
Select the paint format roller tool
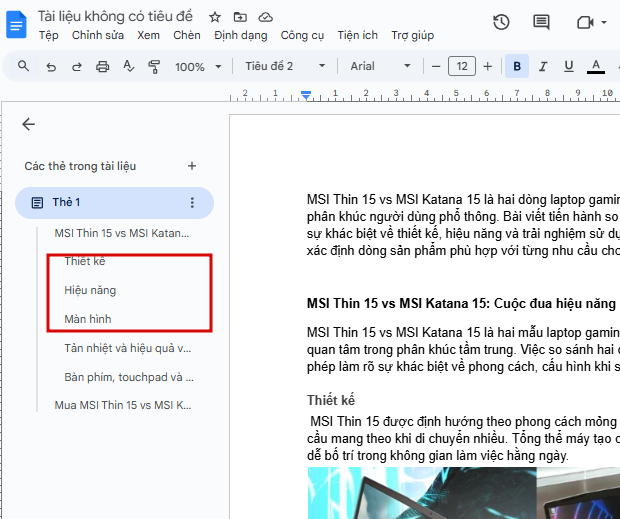[154, 66]
